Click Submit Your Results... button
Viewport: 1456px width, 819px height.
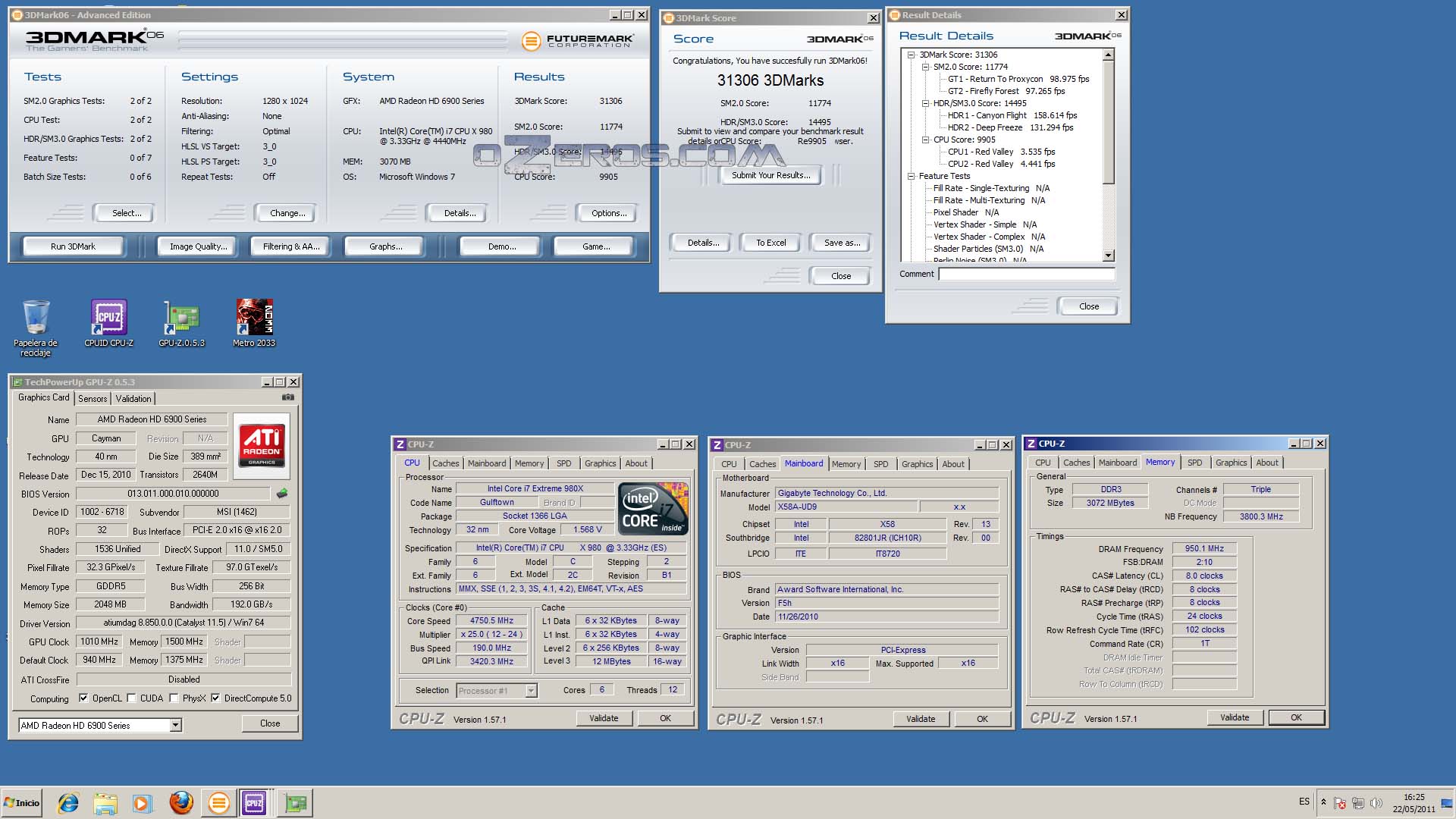[770, 175]
